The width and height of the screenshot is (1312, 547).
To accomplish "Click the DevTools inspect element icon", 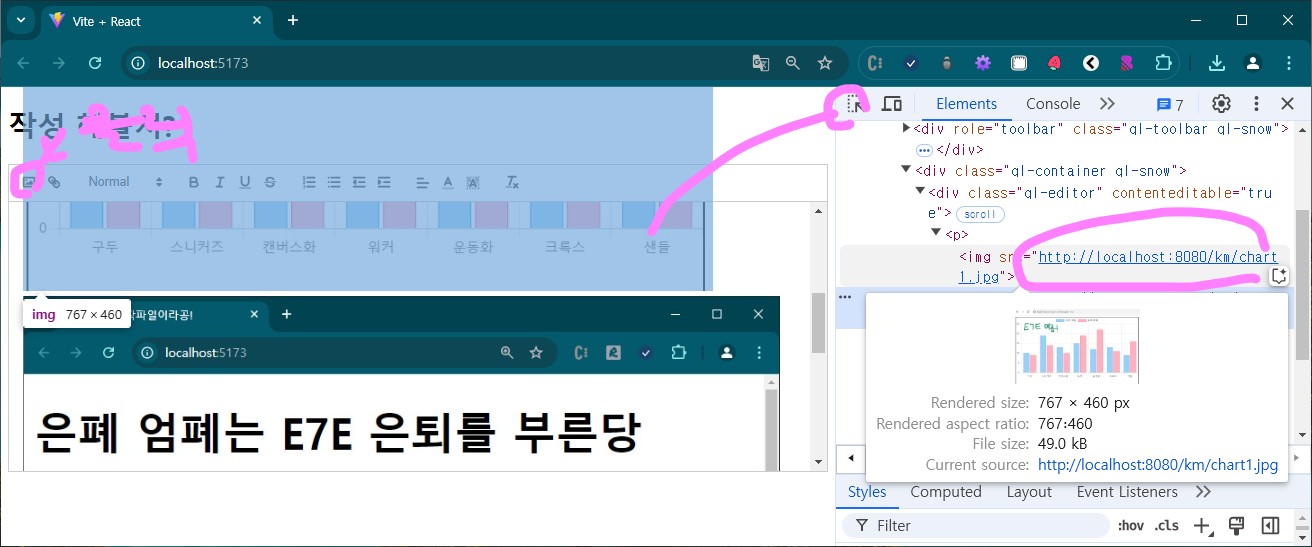I will point(855,104).
